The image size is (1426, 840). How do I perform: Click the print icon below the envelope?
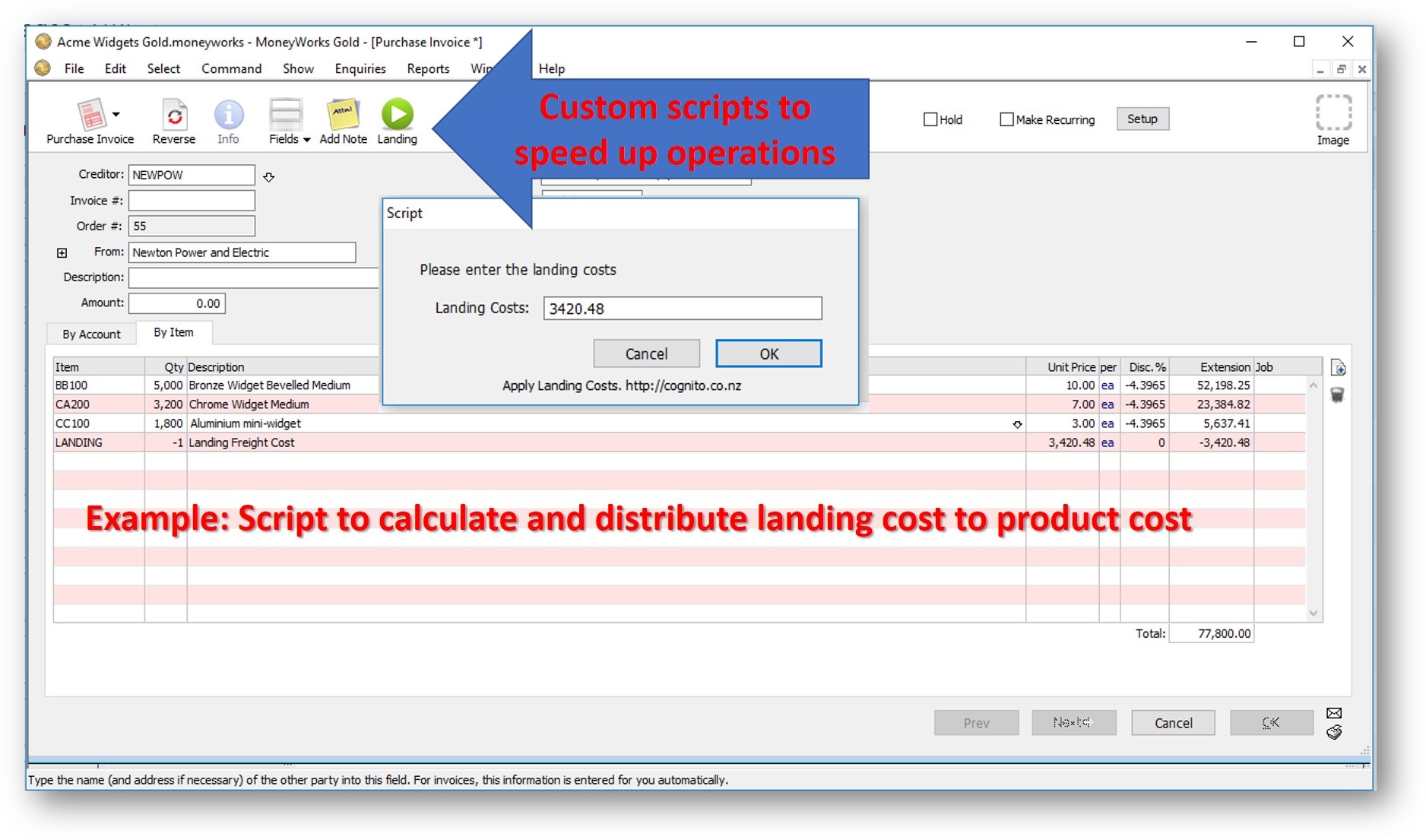coord(1334,732)
